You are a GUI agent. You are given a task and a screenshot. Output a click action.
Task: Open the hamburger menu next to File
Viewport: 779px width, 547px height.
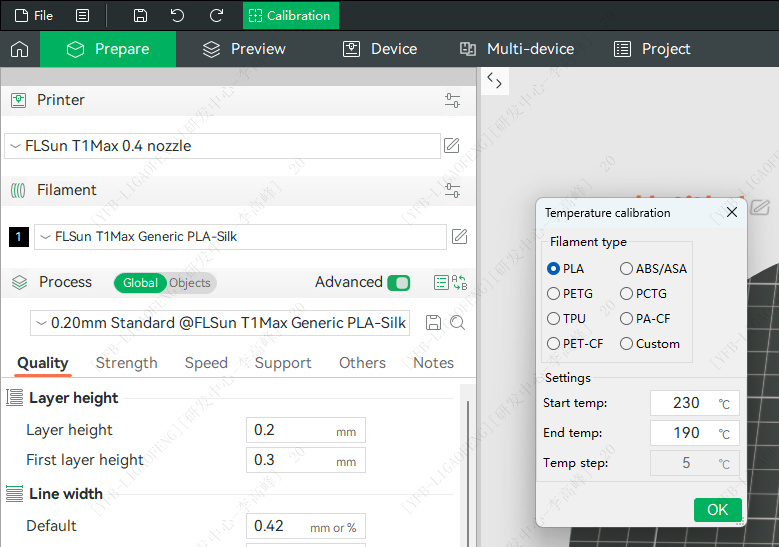pyautogui.click(x=82, y=15)
